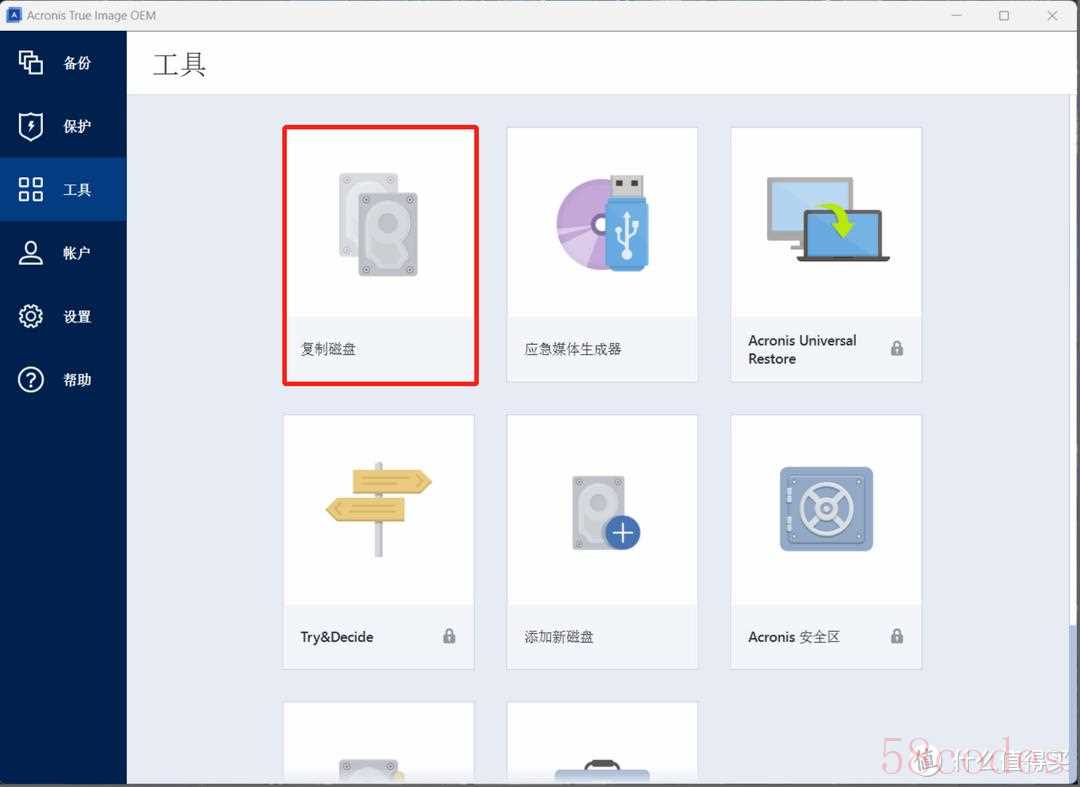Click the Acronis 安全区 vault safe icon
1080x787 pixels.
click(x=826, y=509)
